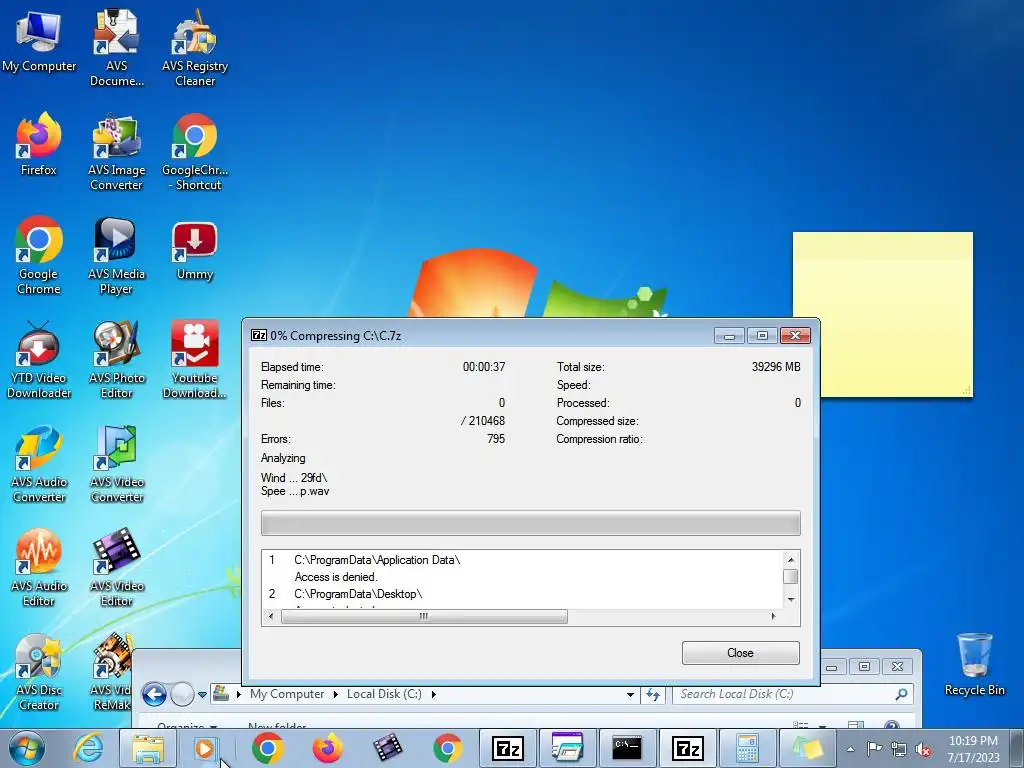Image resolution: width=1024 pixels, height=768 pixels.
Task: Launch Ummy desktop shortcut
Action: [x=195, y=251]
